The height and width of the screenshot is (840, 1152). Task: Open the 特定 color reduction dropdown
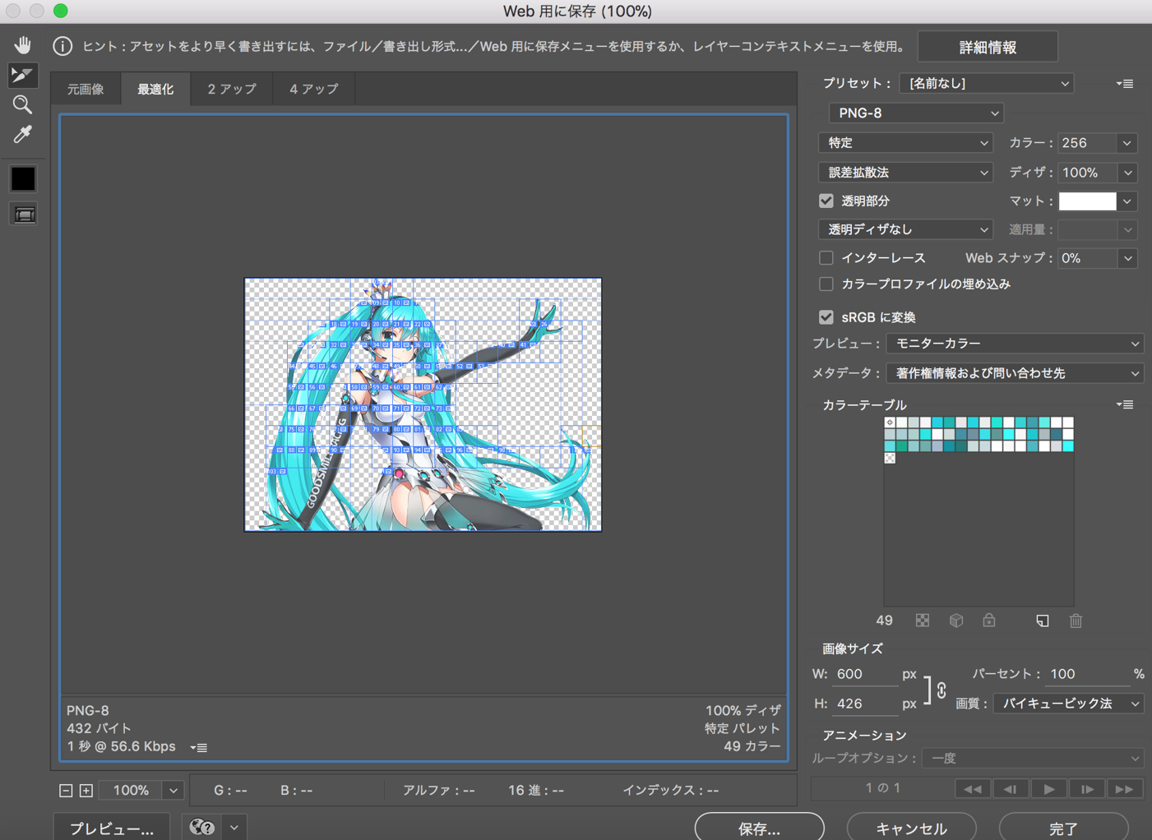click(x=905, y=143)
